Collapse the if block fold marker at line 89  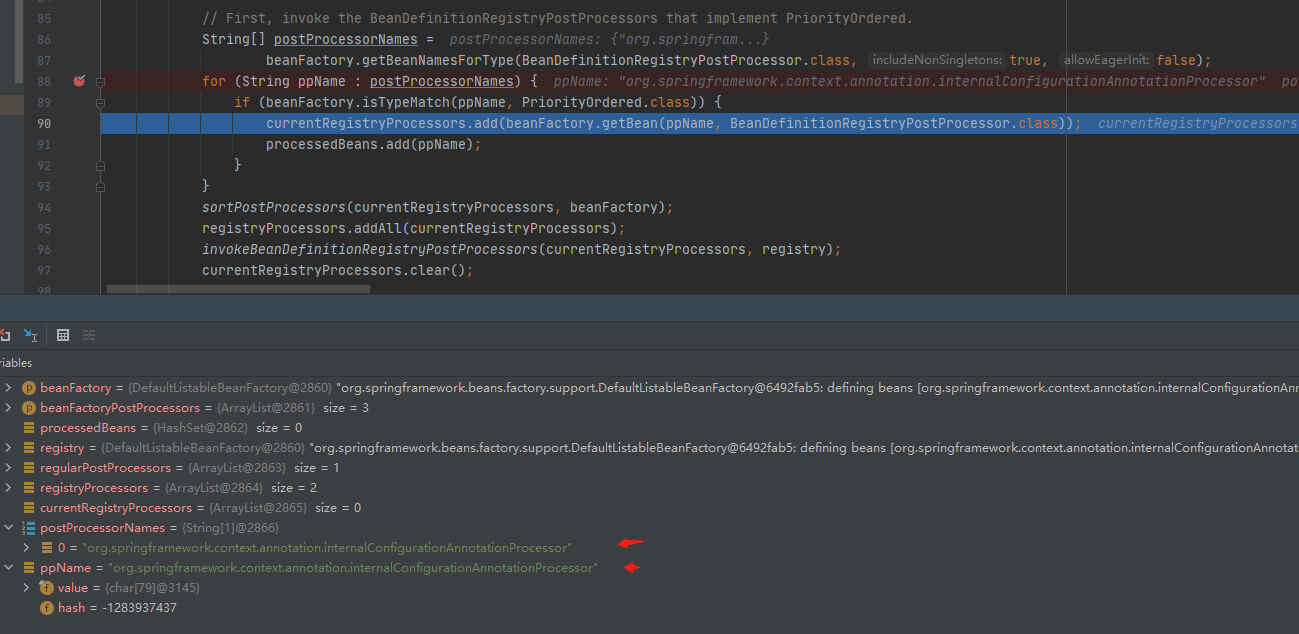100,103
